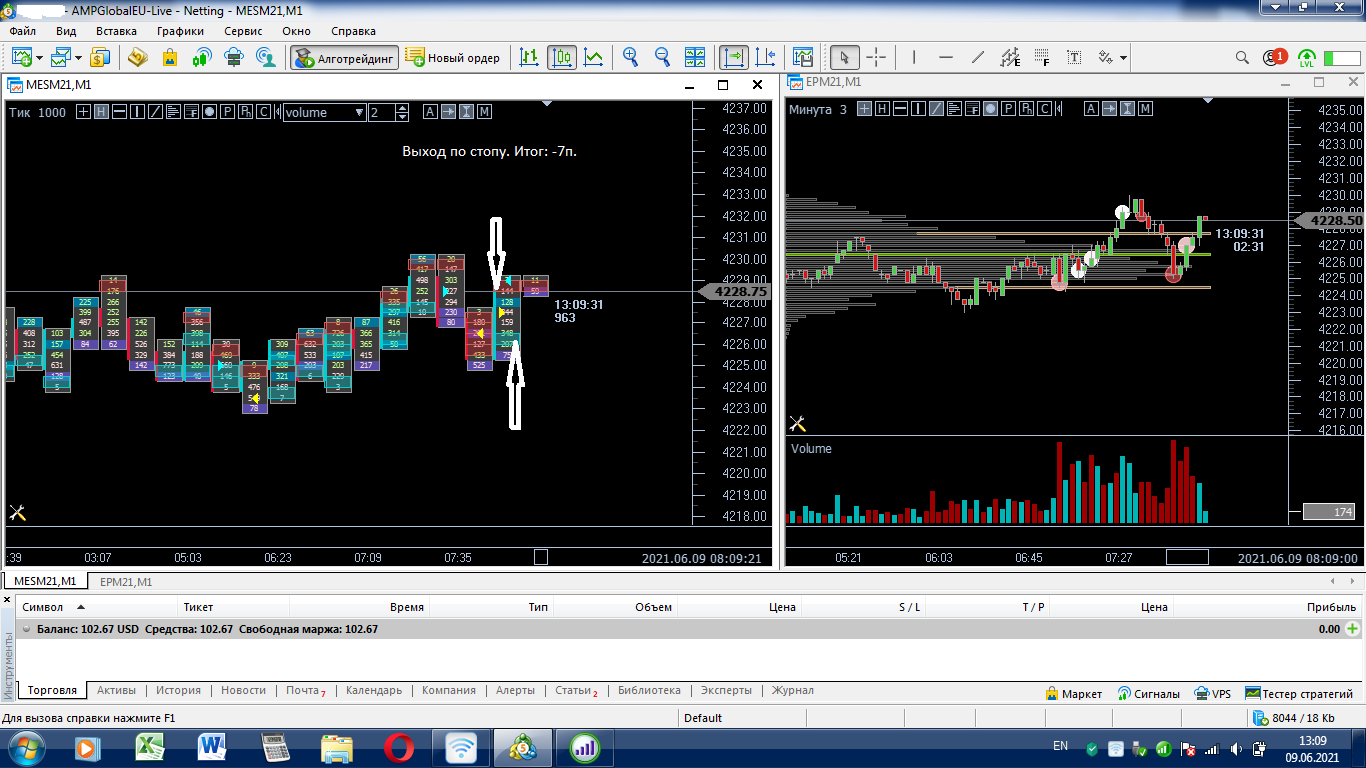Switch chart to bar chart mode
The width and height of the screenshot is (1366, 768).
click(530, 57)
